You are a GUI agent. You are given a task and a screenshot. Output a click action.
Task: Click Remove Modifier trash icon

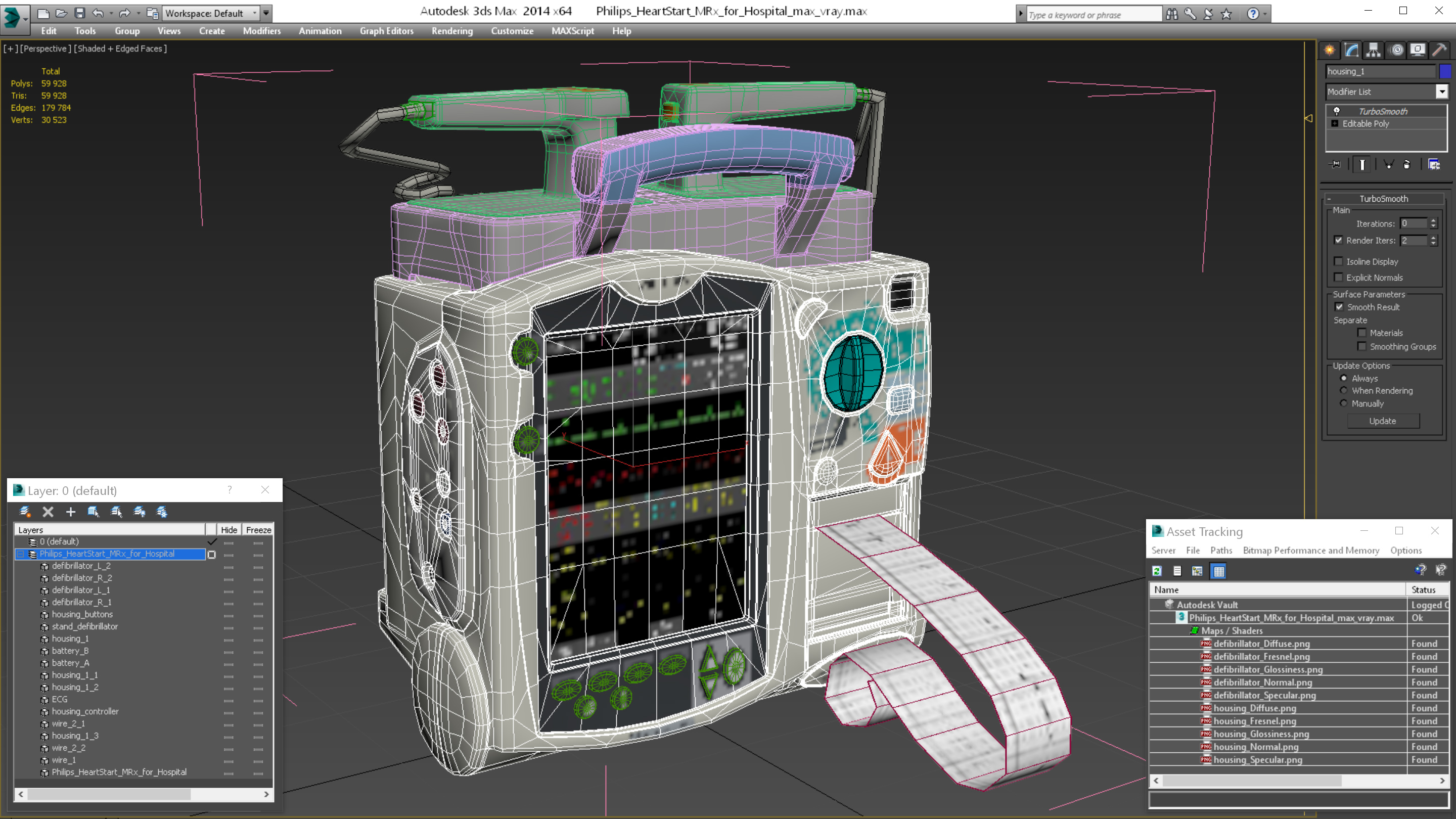click(1407, 164)
